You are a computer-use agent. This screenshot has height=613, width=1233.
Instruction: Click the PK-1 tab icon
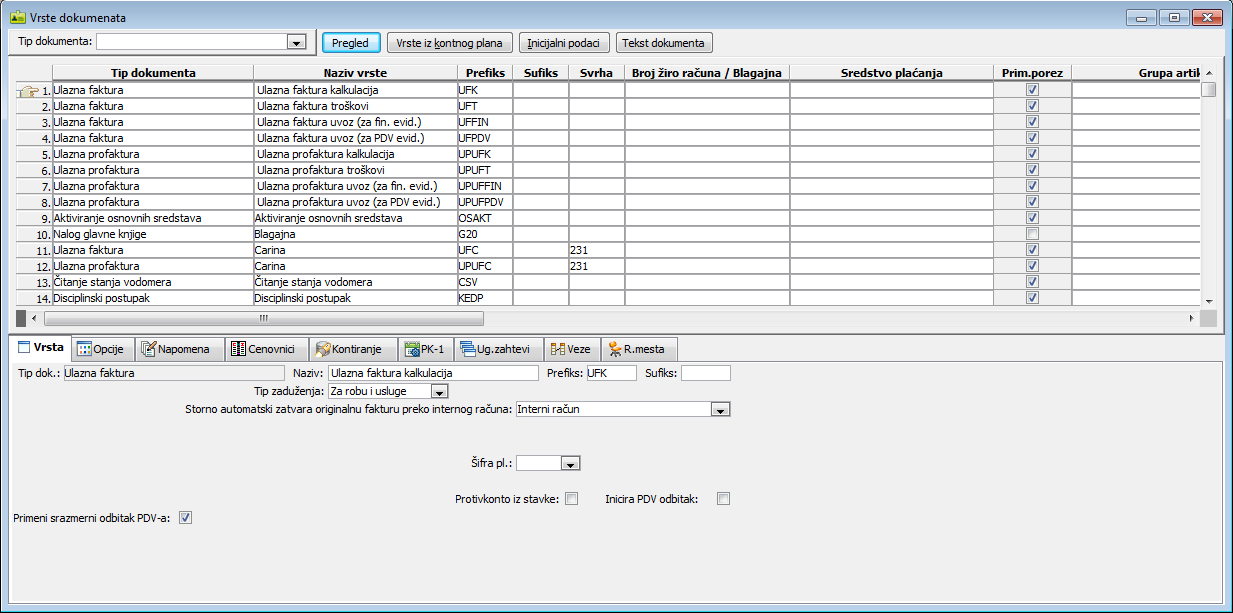412,349
